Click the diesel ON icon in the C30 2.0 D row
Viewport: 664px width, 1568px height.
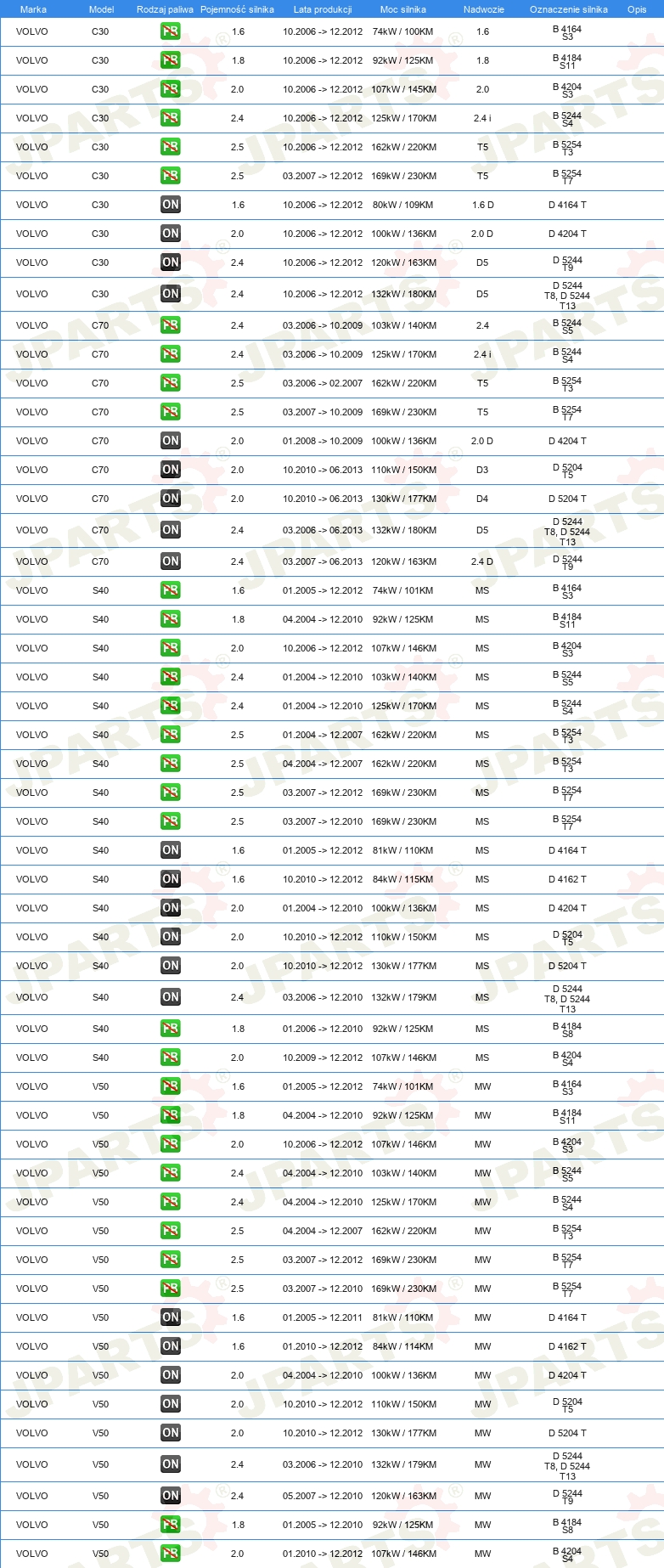click(171, 234)
